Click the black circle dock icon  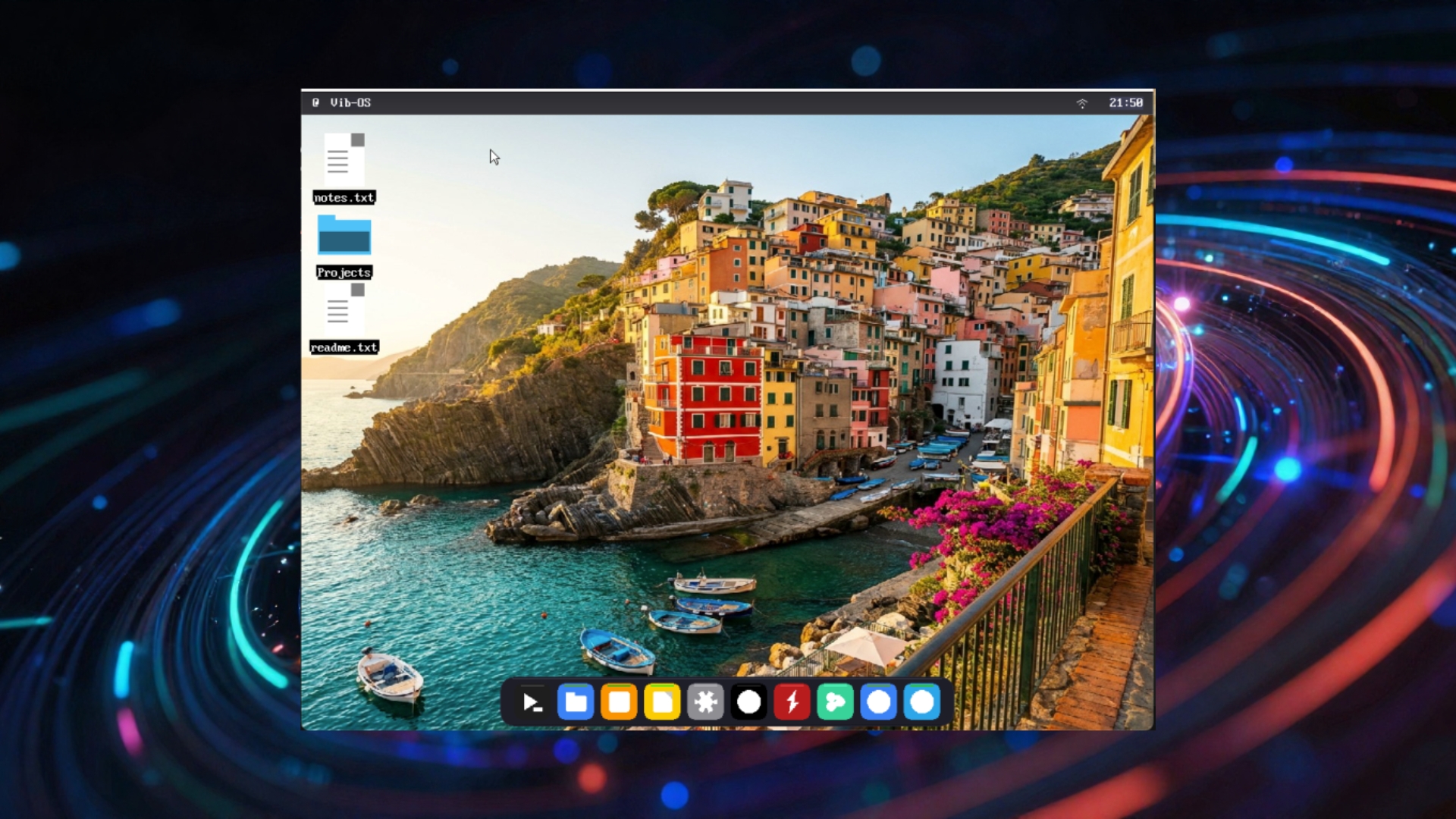click(x=748, y=702)
